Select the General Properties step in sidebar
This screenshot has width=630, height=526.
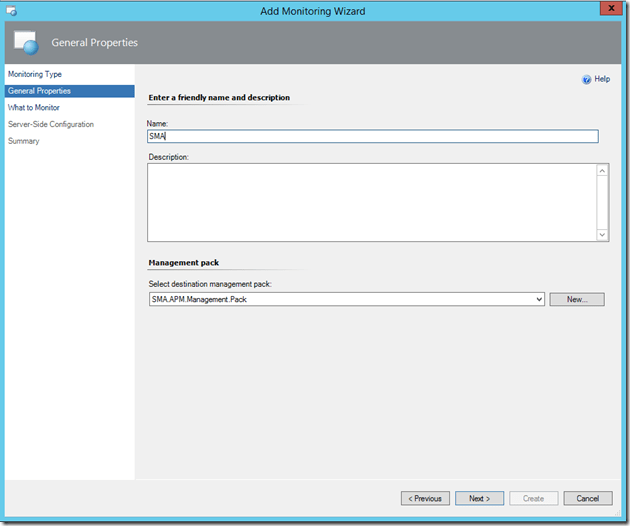coord(38,91)
